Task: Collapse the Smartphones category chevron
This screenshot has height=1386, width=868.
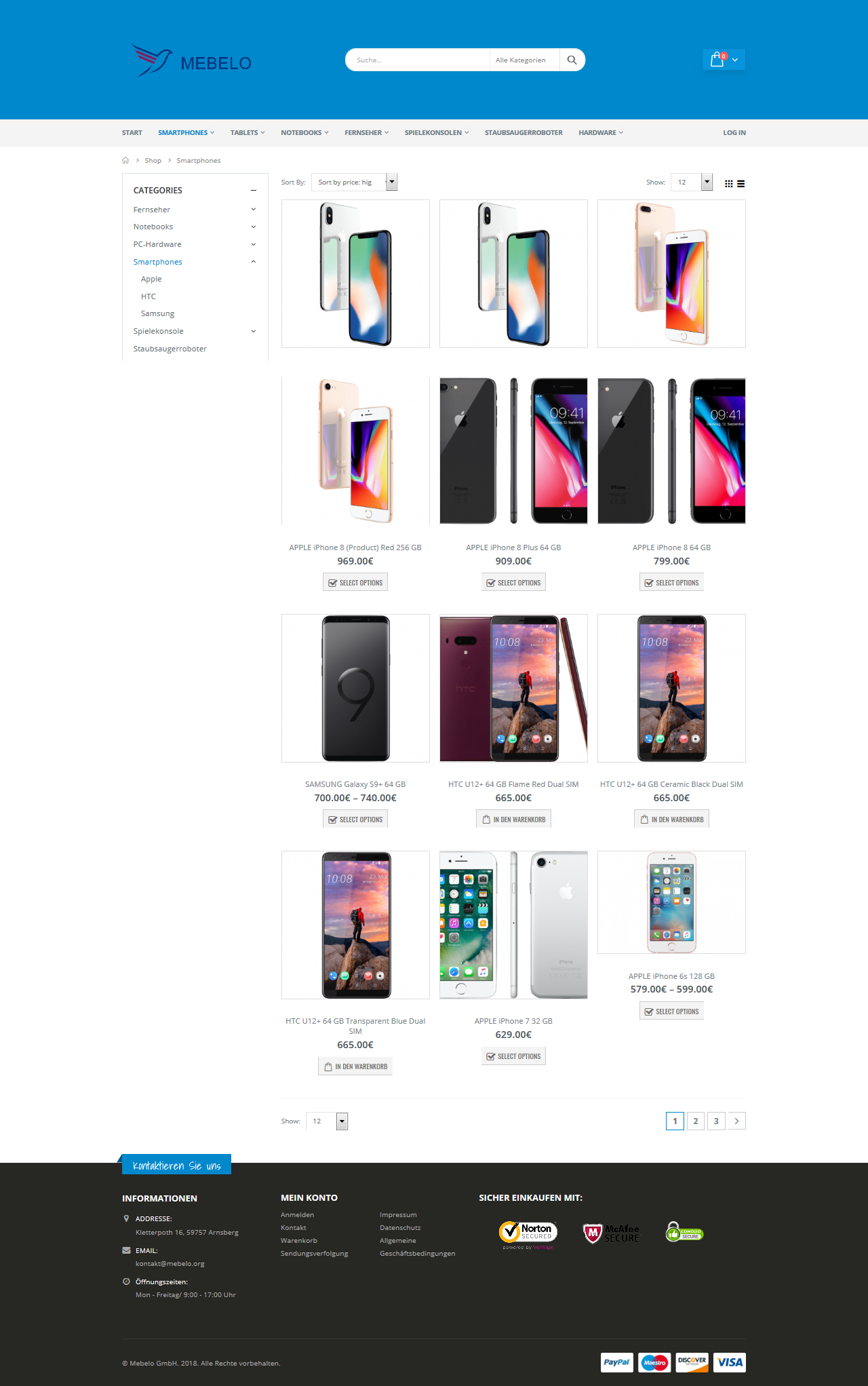Action: point(254,262)
